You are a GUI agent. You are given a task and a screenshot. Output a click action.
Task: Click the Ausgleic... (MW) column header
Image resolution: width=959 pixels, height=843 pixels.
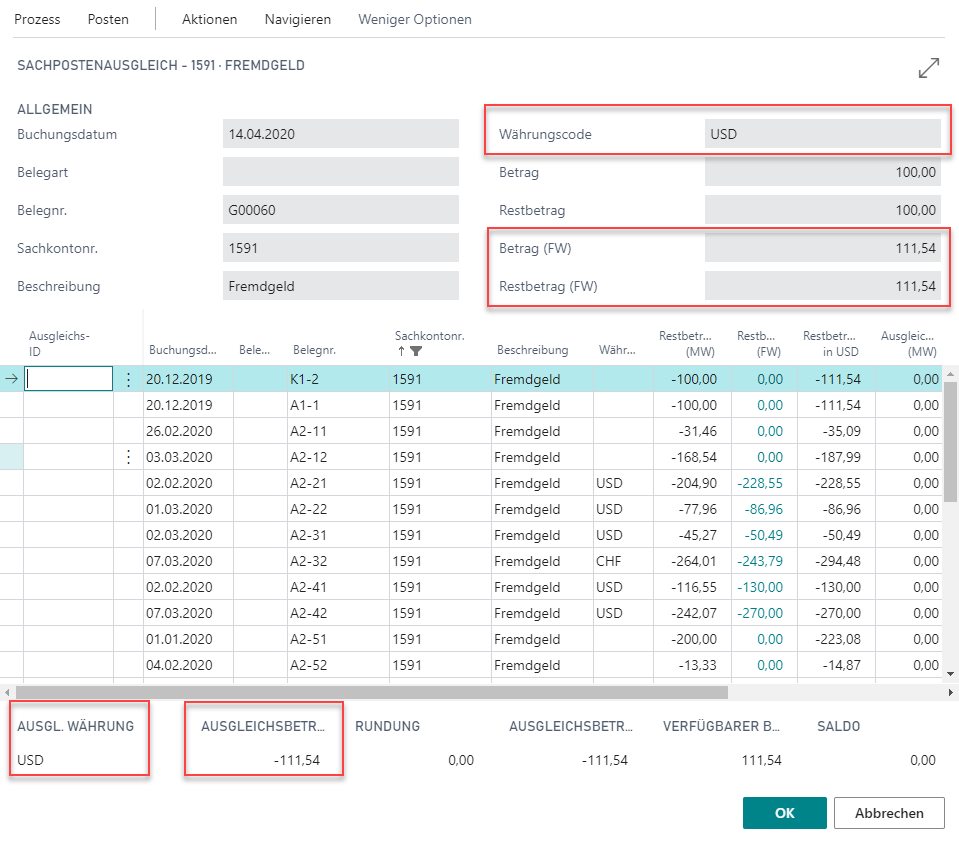pyautogui.click(x=908, y=343)
